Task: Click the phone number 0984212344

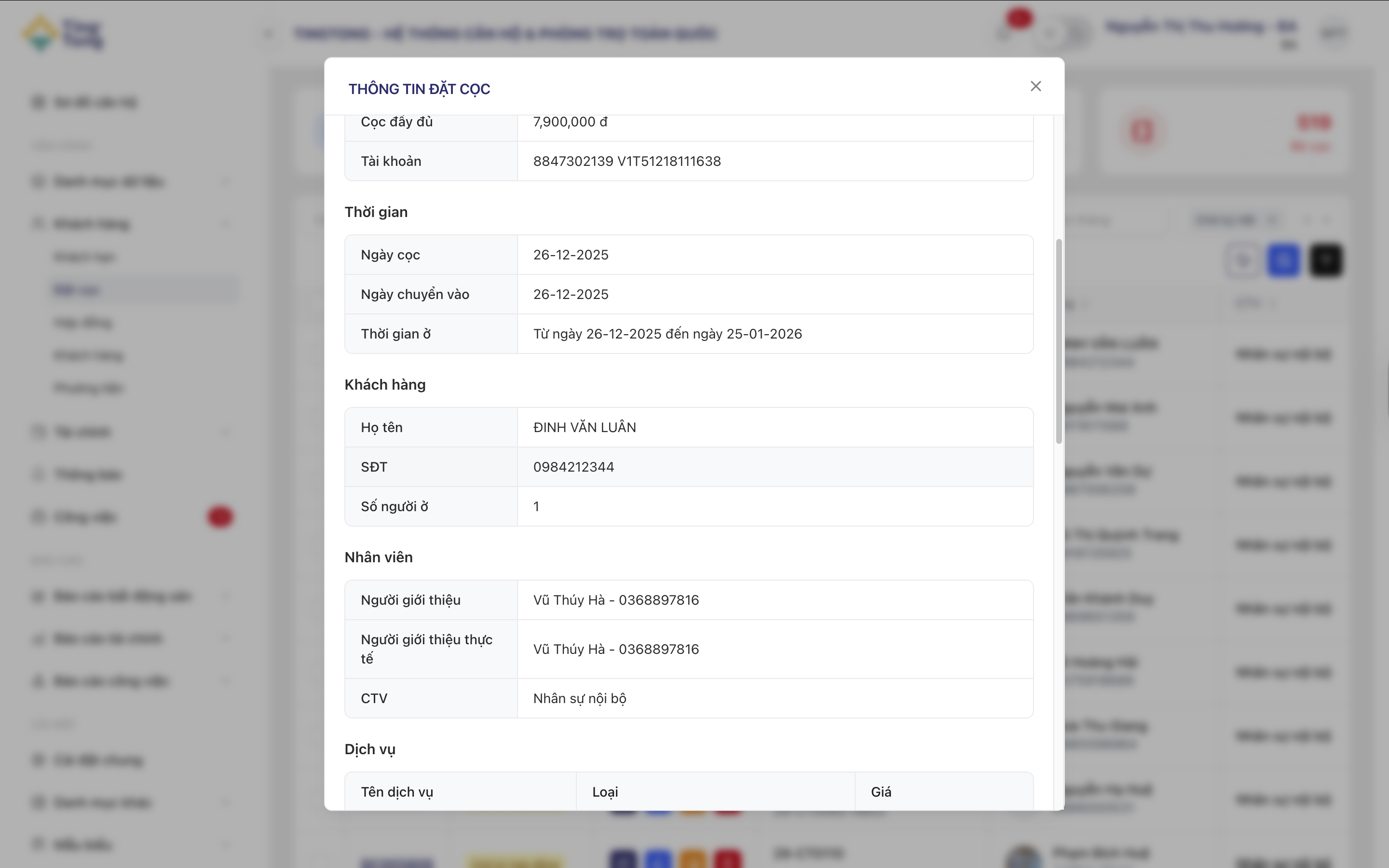Action: [573, 467]
